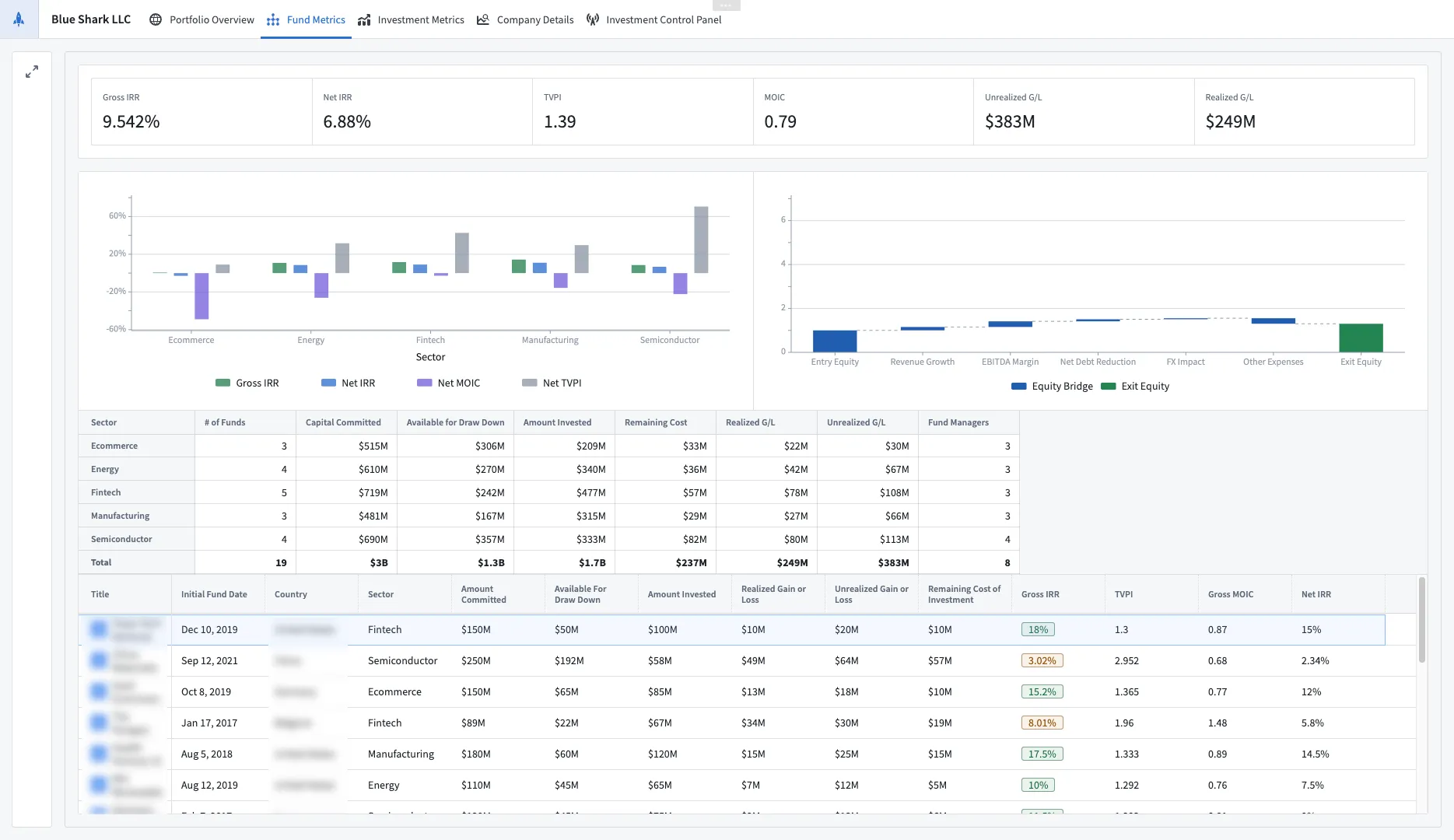
Task: Switch to Investment Control Panel tab
Action: 664,19
